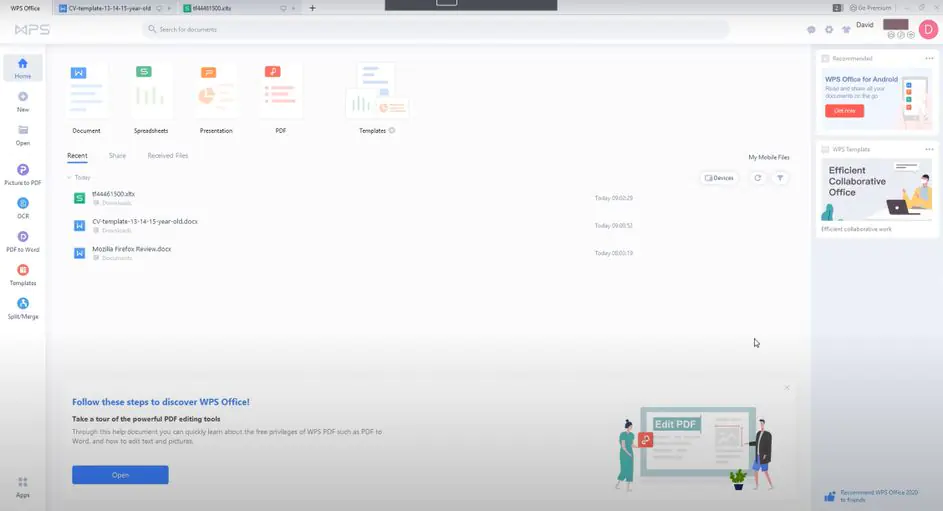The width and height of the screenshot is (943, 511).
Task: Click the search magnifier icon
Action: pos(152,29)
